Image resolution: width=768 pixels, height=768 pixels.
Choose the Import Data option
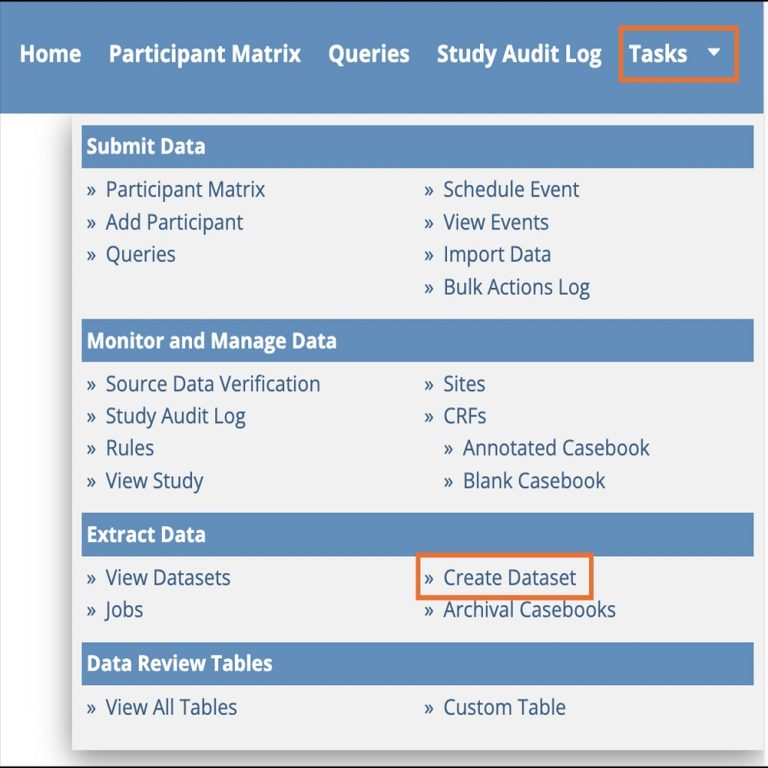[497, 254]
